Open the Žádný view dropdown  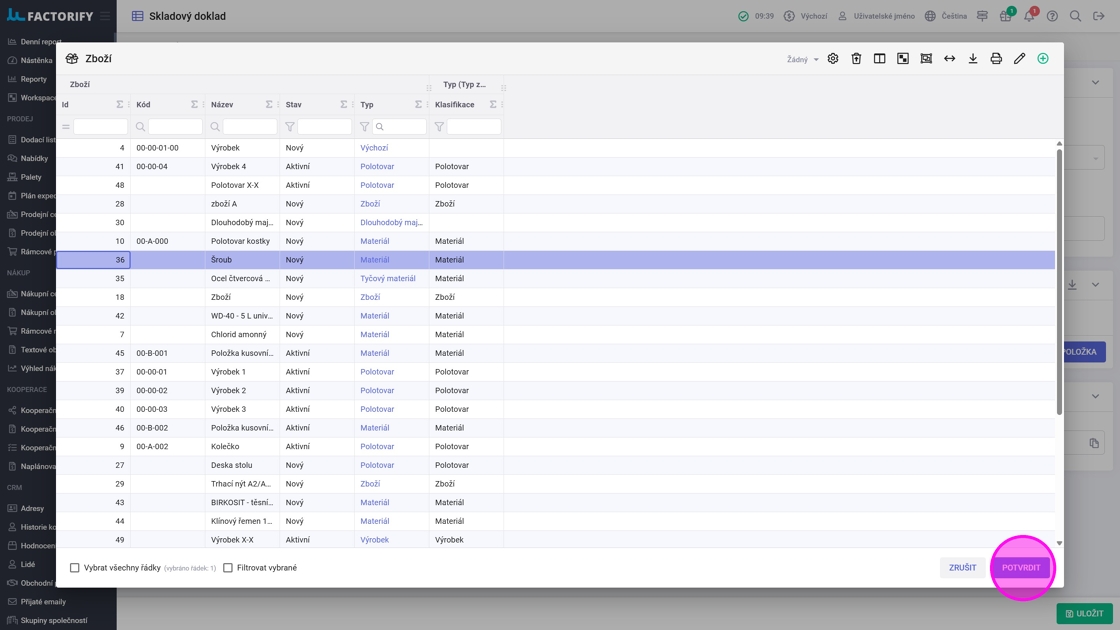click(802, 60)
